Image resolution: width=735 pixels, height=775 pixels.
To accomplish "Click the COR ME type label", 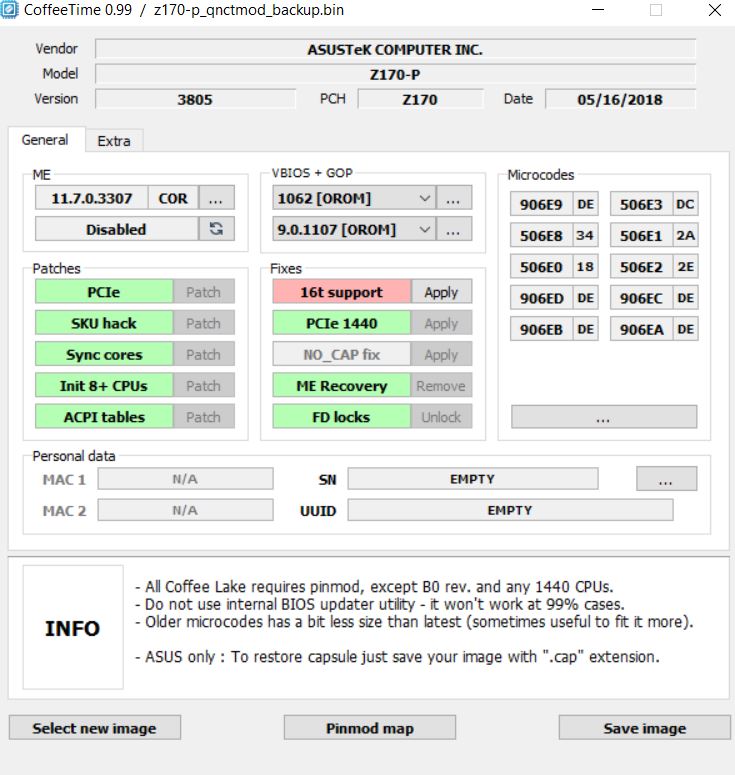I will click(173, 198).
